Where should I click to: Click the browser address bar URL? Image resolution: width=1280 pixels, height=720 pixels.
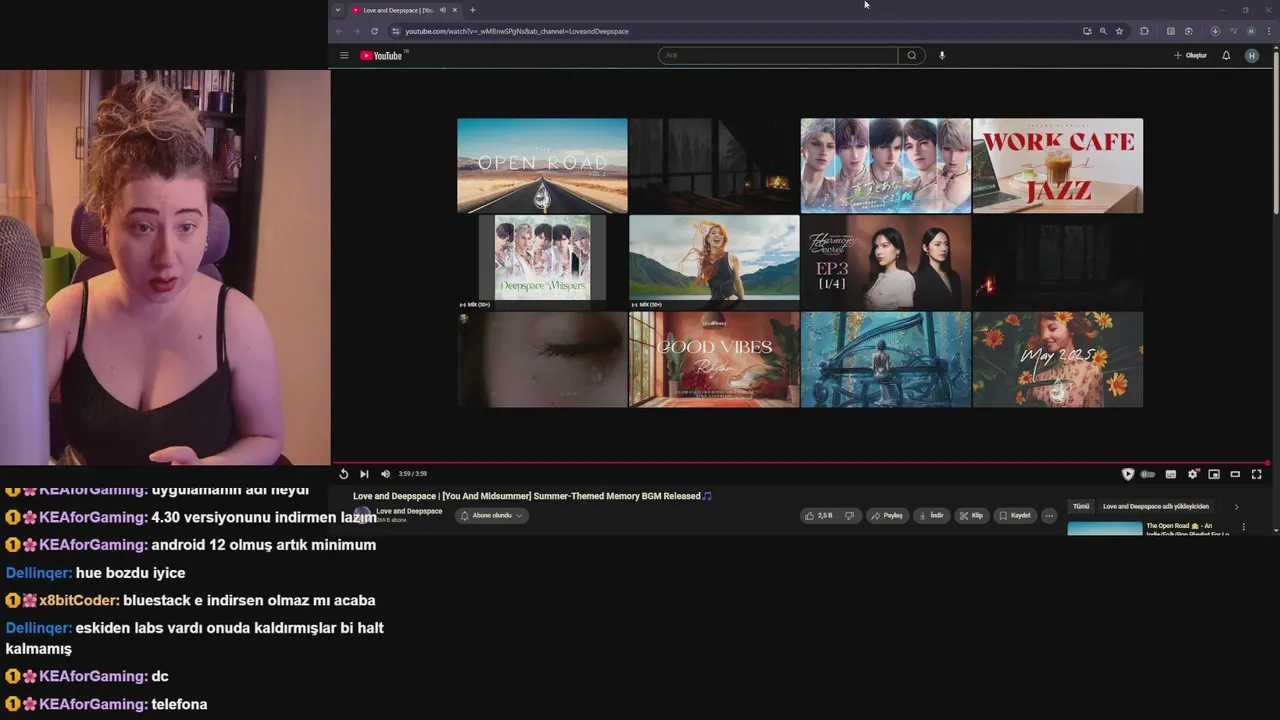point(517,31)
